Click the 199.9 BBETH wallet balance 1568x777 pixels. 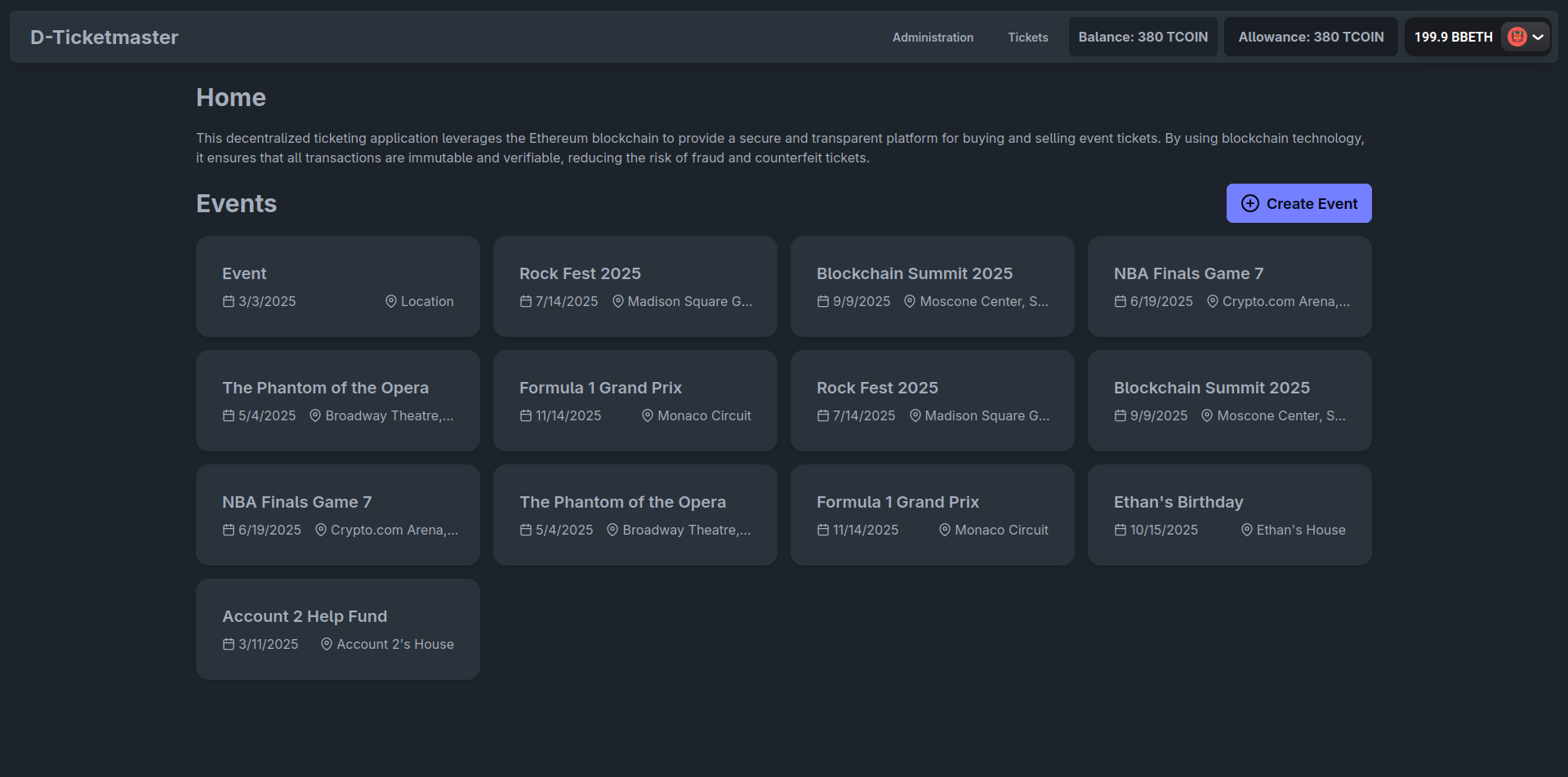(x=1453, y=38)
